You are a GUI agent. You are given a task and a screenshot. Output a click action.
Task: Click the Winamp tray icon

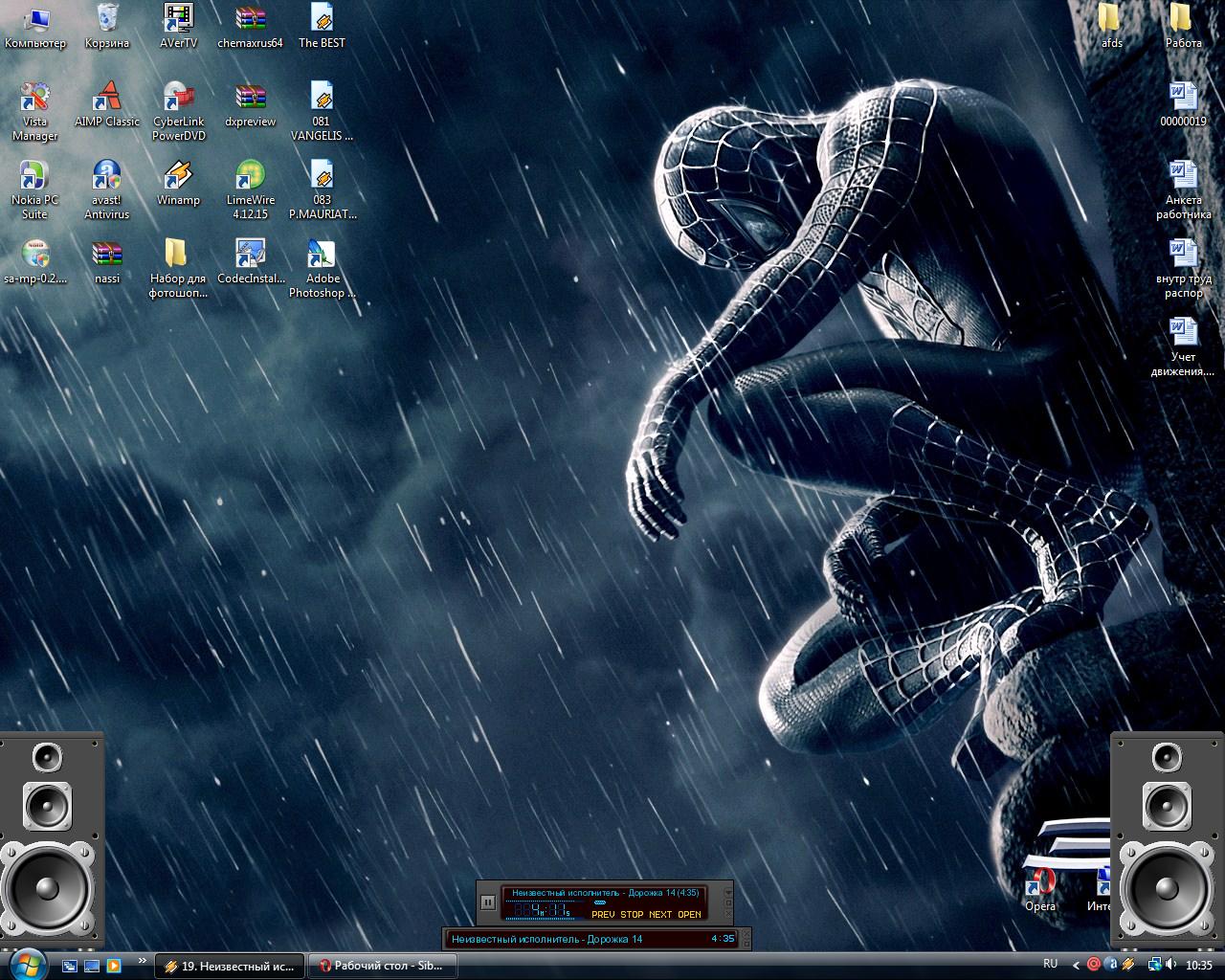click(1129, 965)
